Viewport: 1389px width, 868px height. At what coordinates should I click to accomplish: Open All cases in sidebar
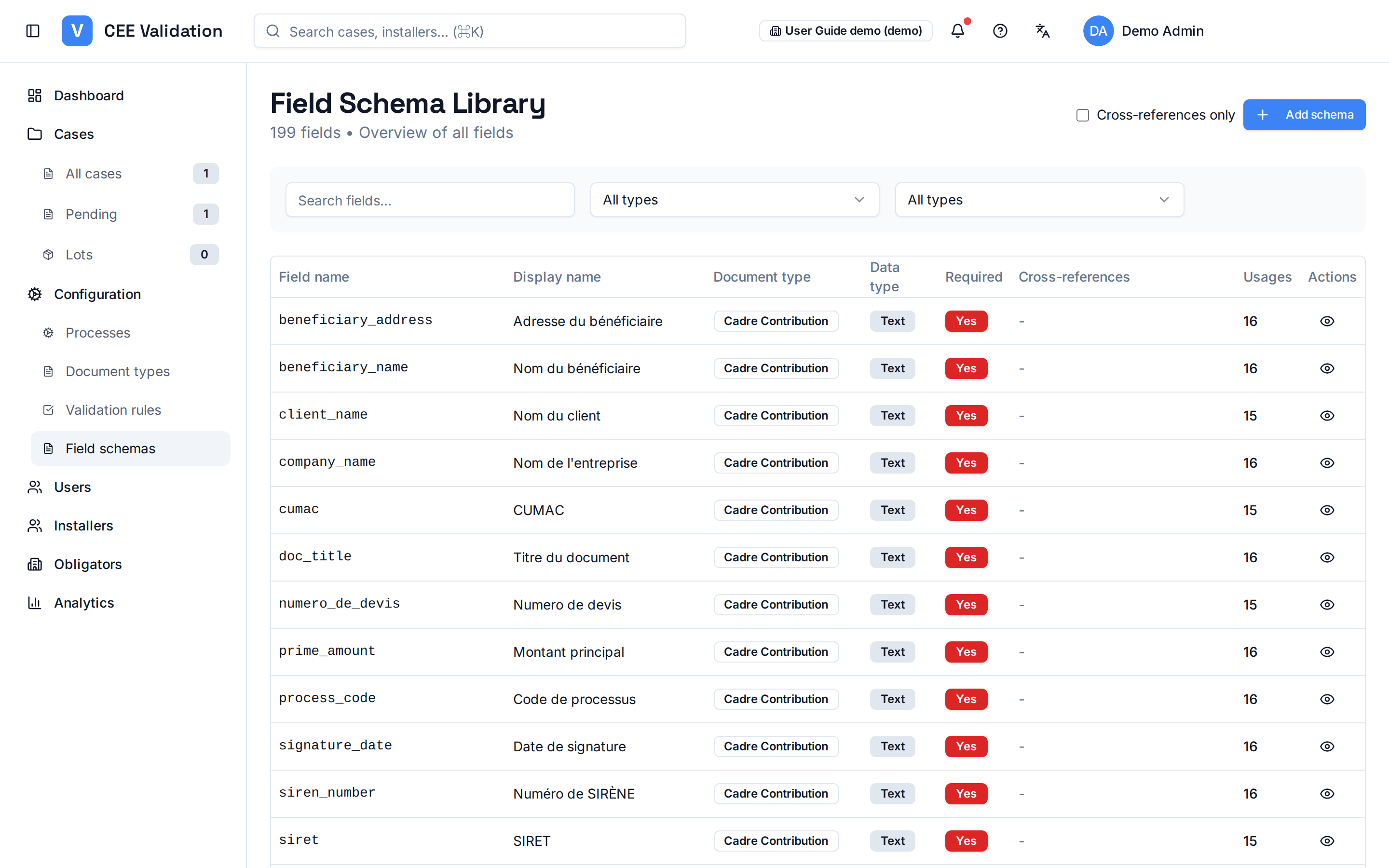coord(131,174)
